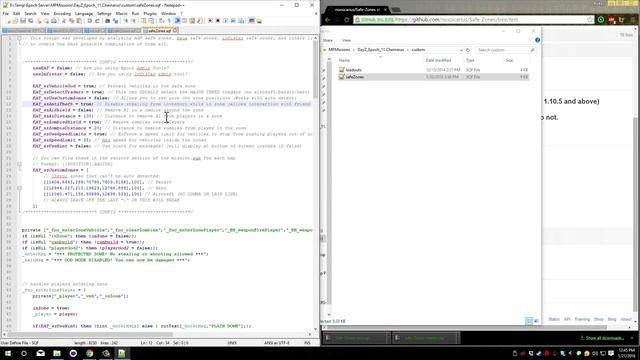Bookmark the GitHub page with the star

590,20
